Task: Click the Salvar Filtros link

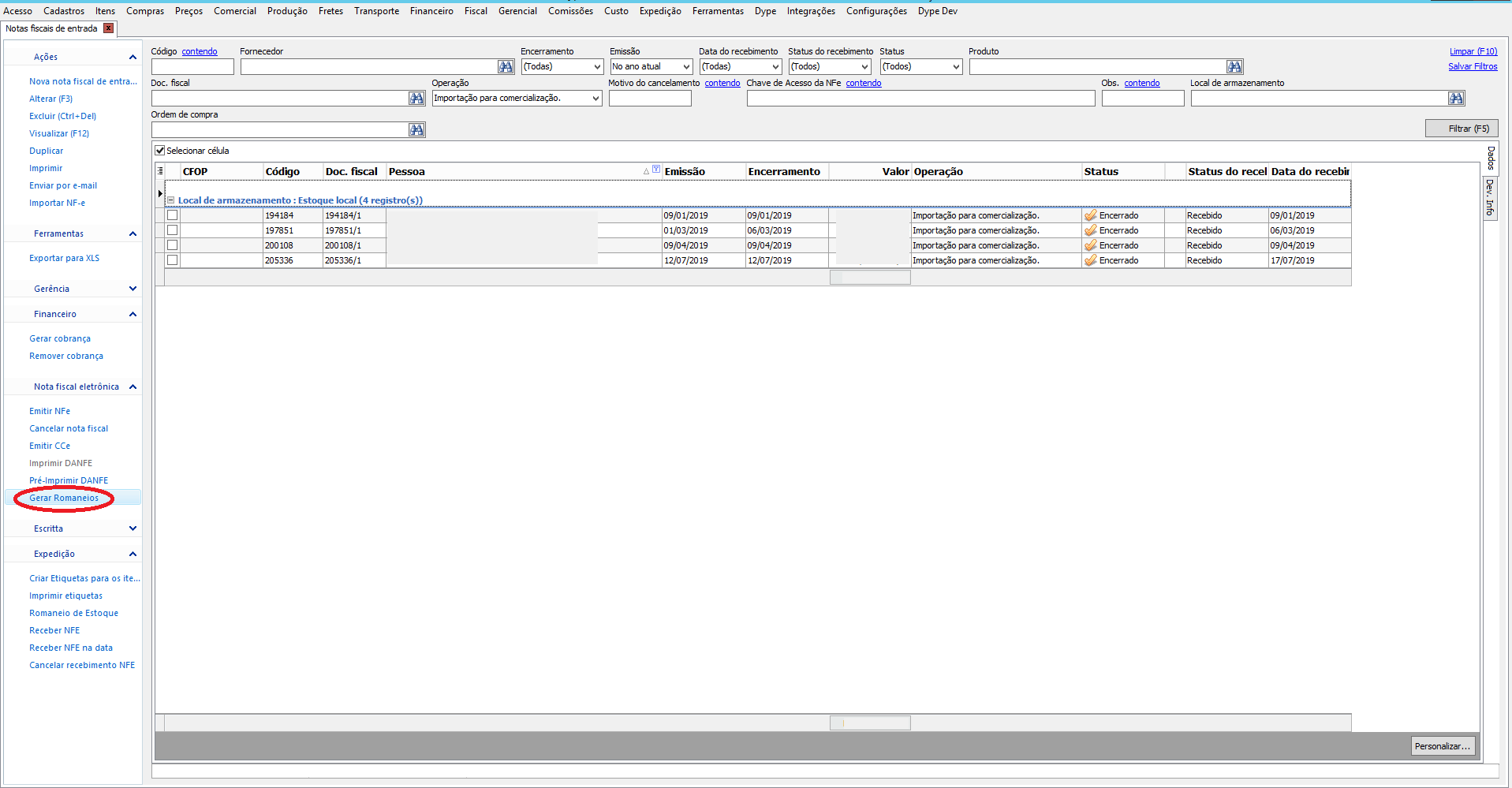Action: (x=1473, y=66)
